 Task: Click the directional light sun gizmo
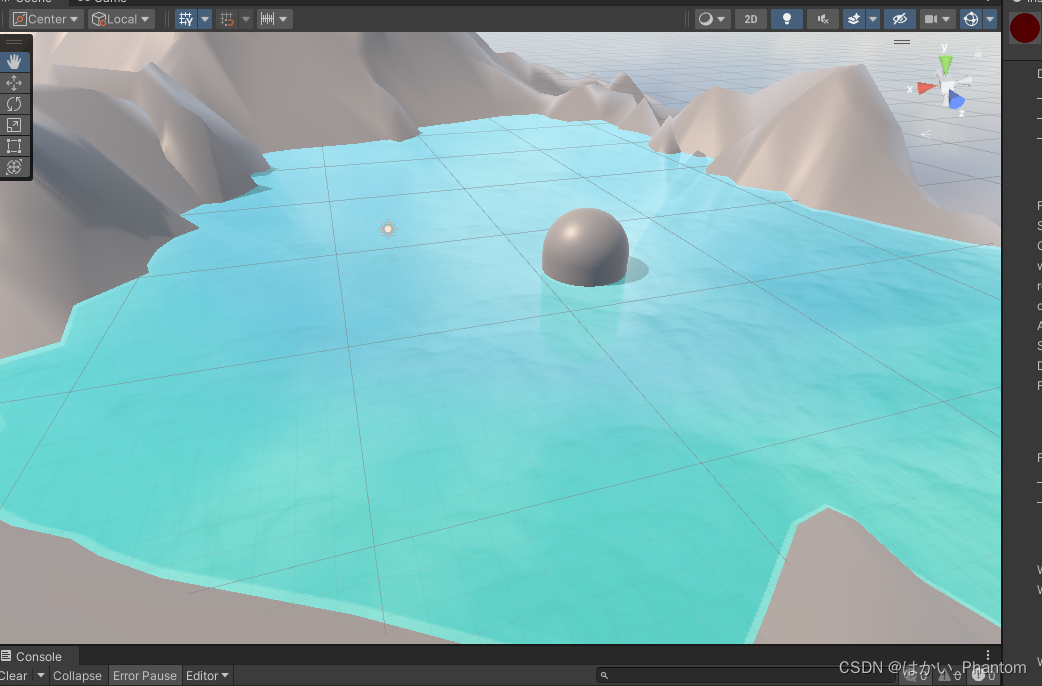click(388, 229)
